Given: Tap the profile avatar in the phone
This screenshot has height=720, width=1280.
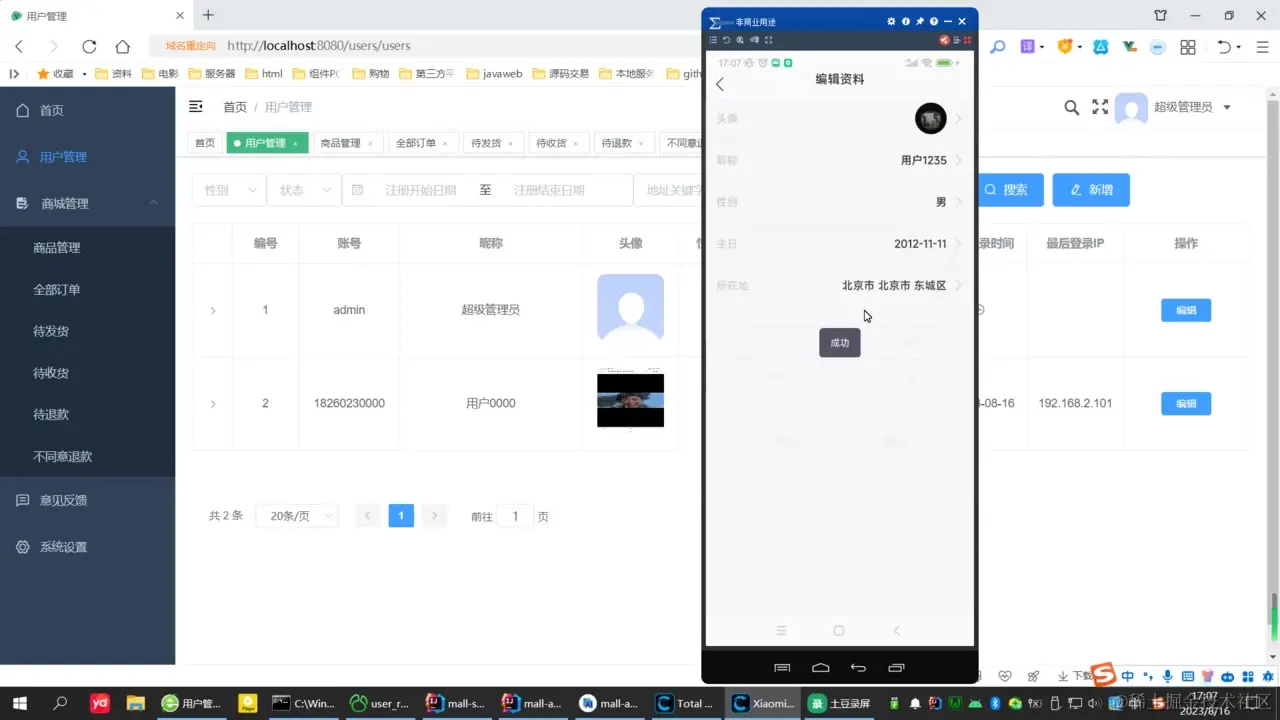Looking at the screenshot, I should coord(931,119).
